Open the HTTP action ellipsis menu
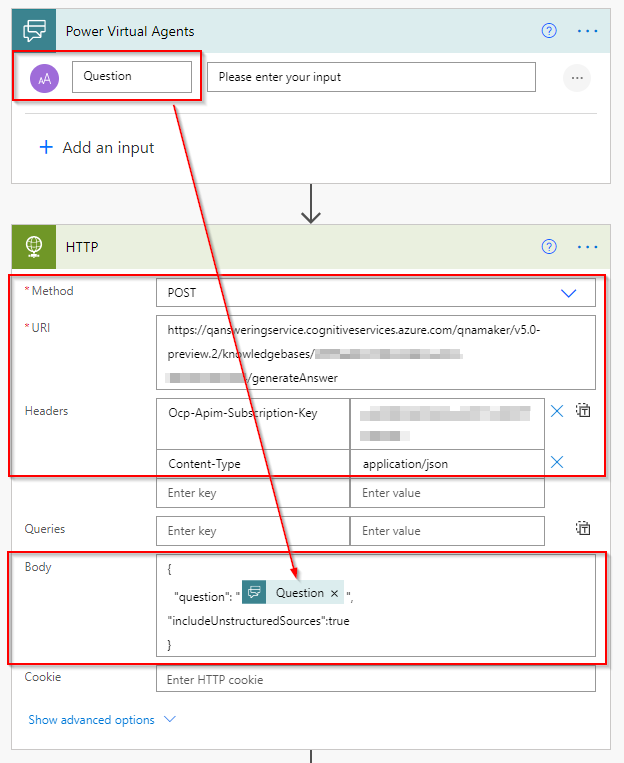 pos(587,246)
